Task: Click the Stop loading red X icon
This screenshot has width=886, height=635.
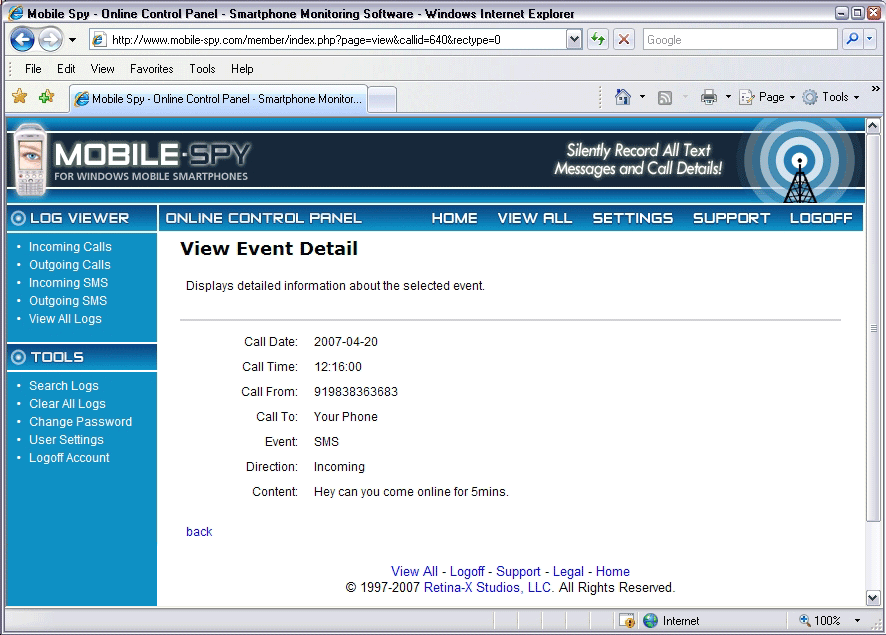Action: pos(624,40)
